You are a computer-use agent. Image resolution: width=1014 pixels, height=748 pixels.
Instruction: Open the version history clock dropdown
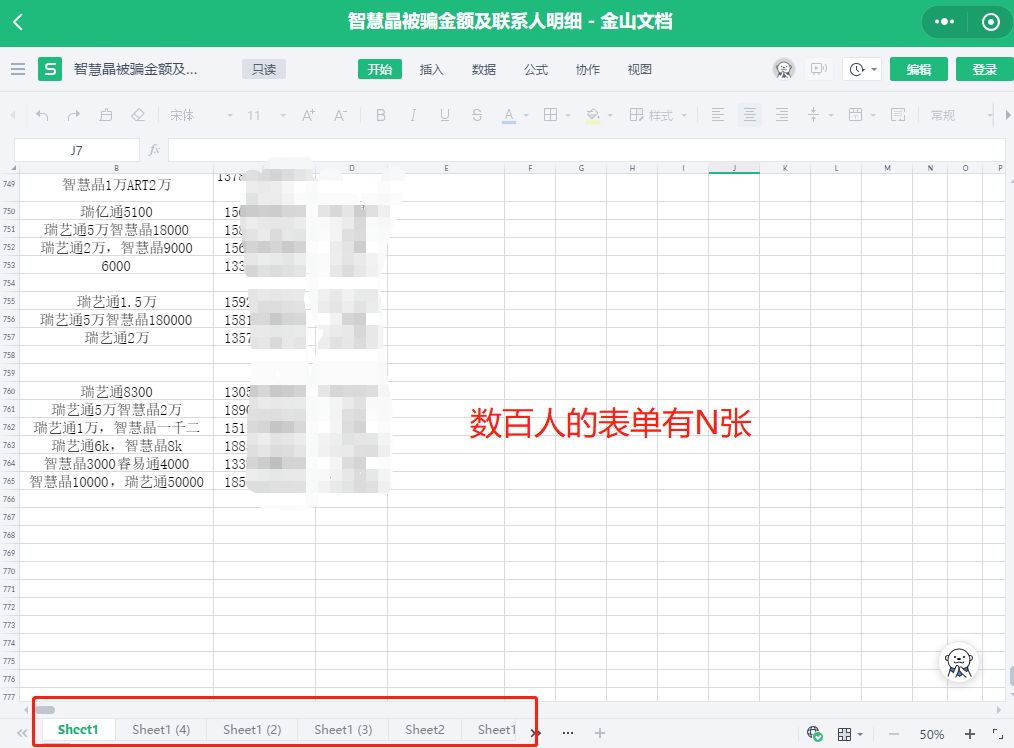pyautogui.click(x=862, y=69)
